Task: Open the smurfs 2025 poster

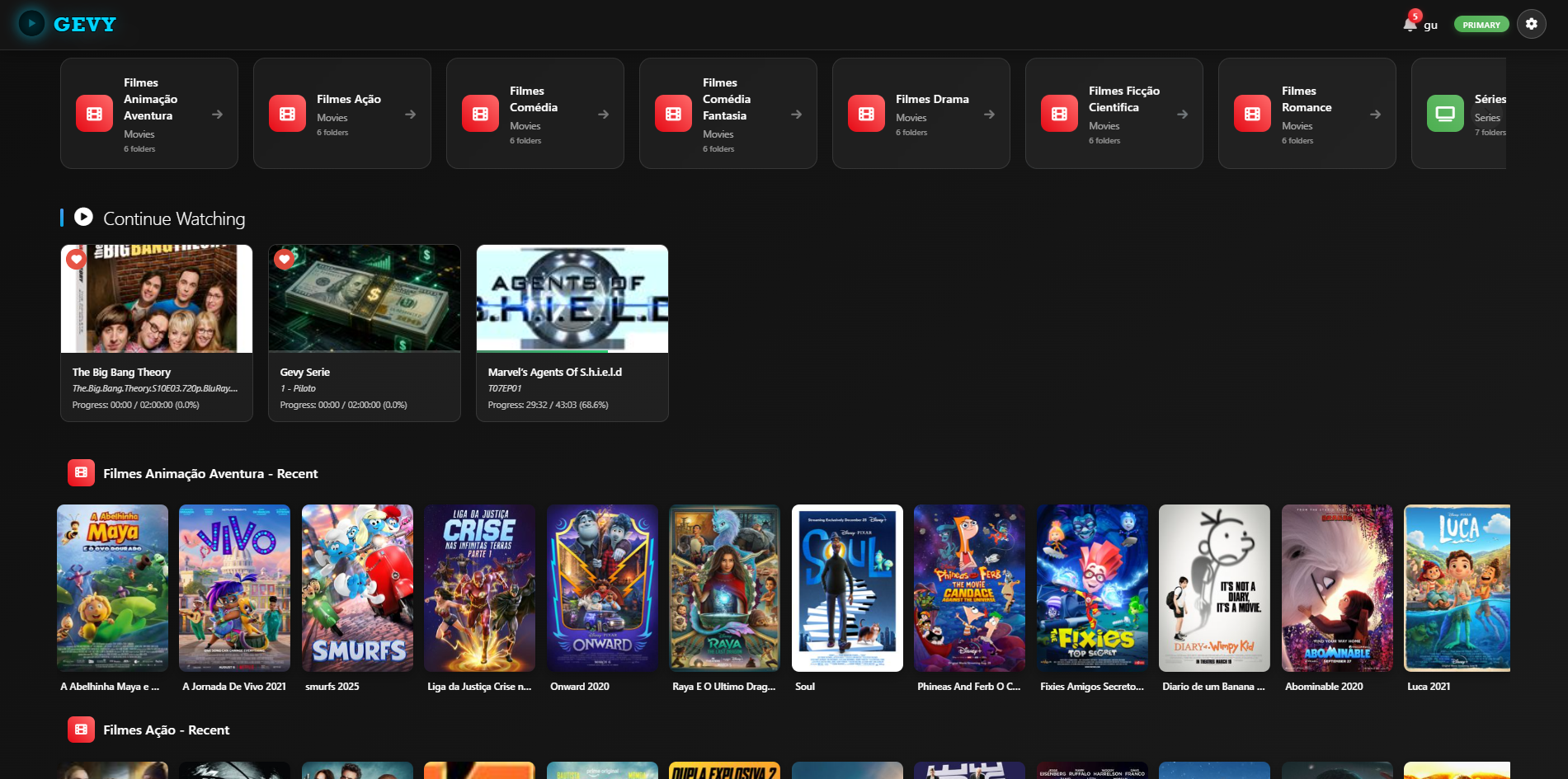Action: pyautogui.click(x=357, y=588)
